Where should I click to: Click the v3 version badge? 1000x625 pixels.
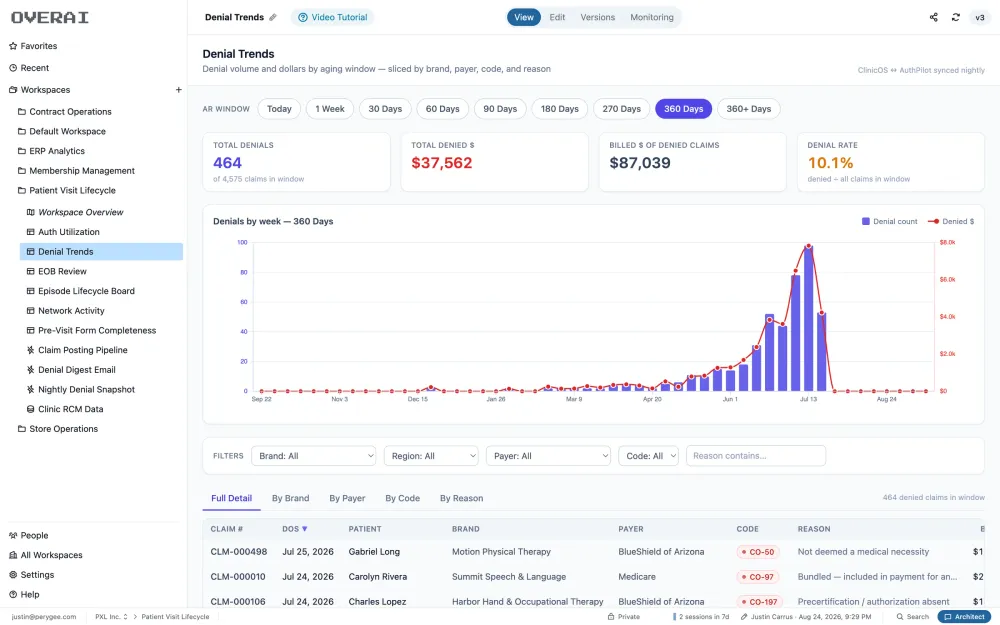click(980, 17)
